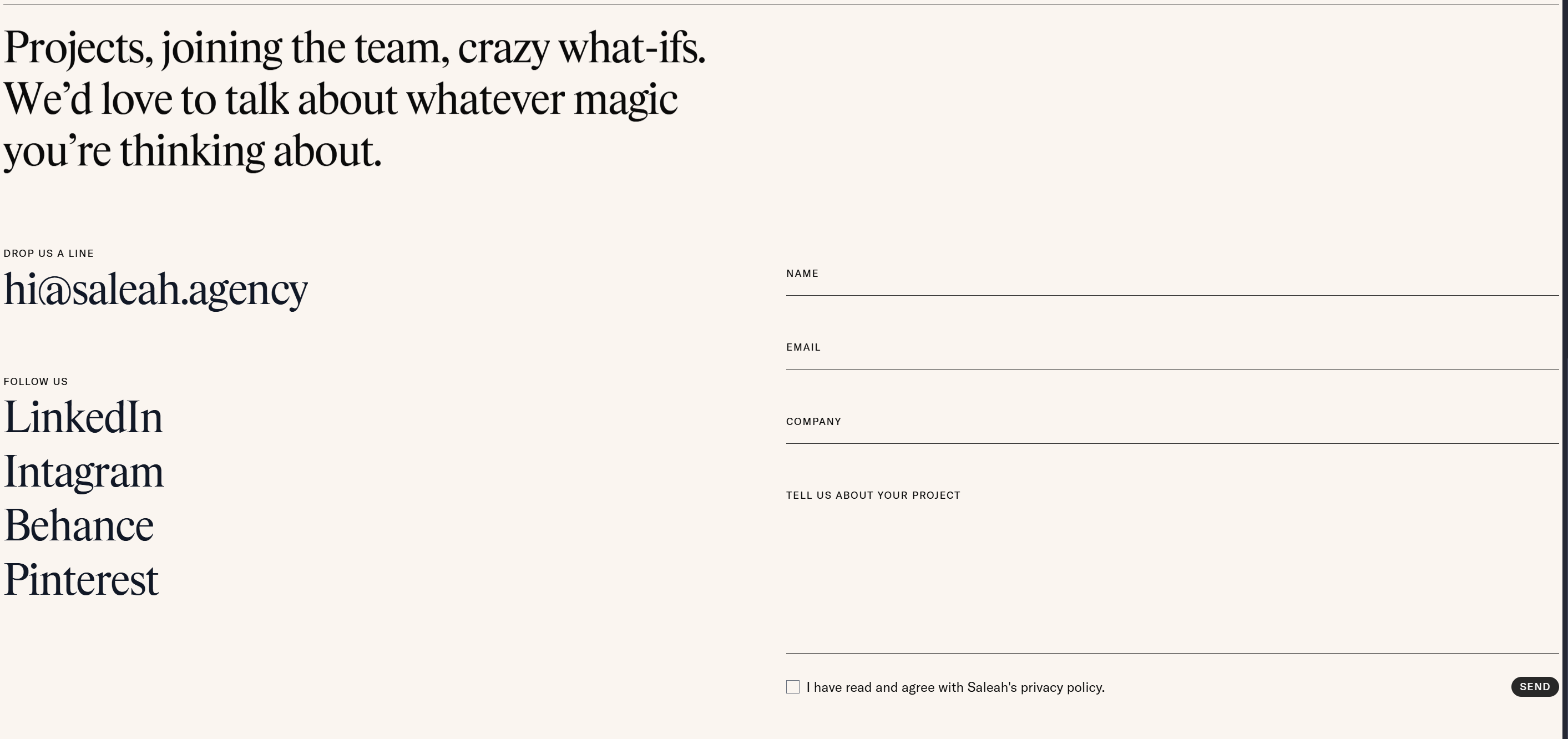Tick the privacy policy agreement checkbox
Image resolution: width=1568 pixels, height=739 pixels.
point(792,687)
